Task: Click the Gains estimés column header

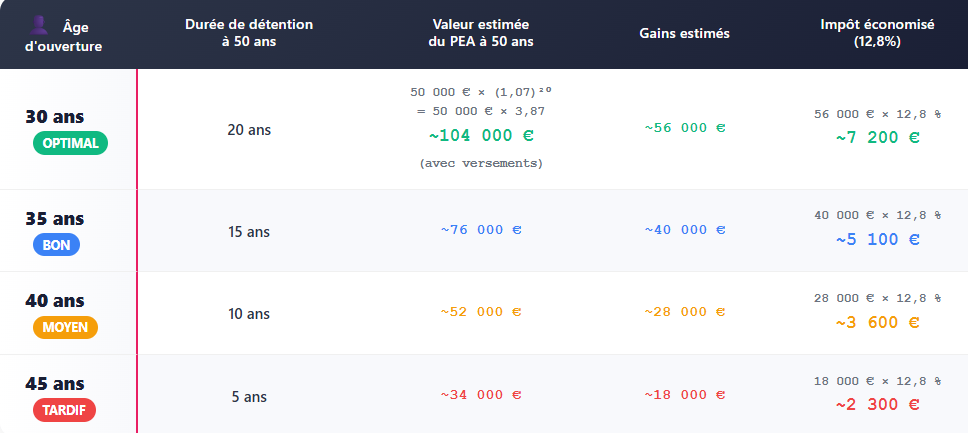Action: [684, 33]
